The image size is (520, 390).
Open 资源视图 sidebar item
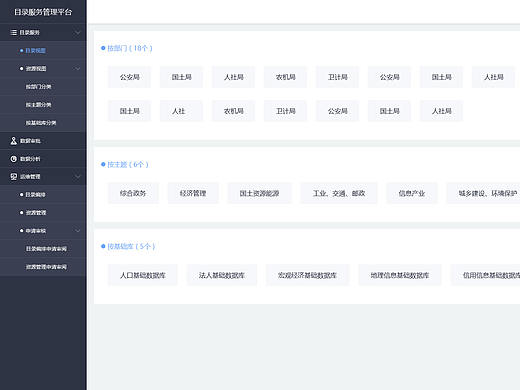tap(36, 69)
